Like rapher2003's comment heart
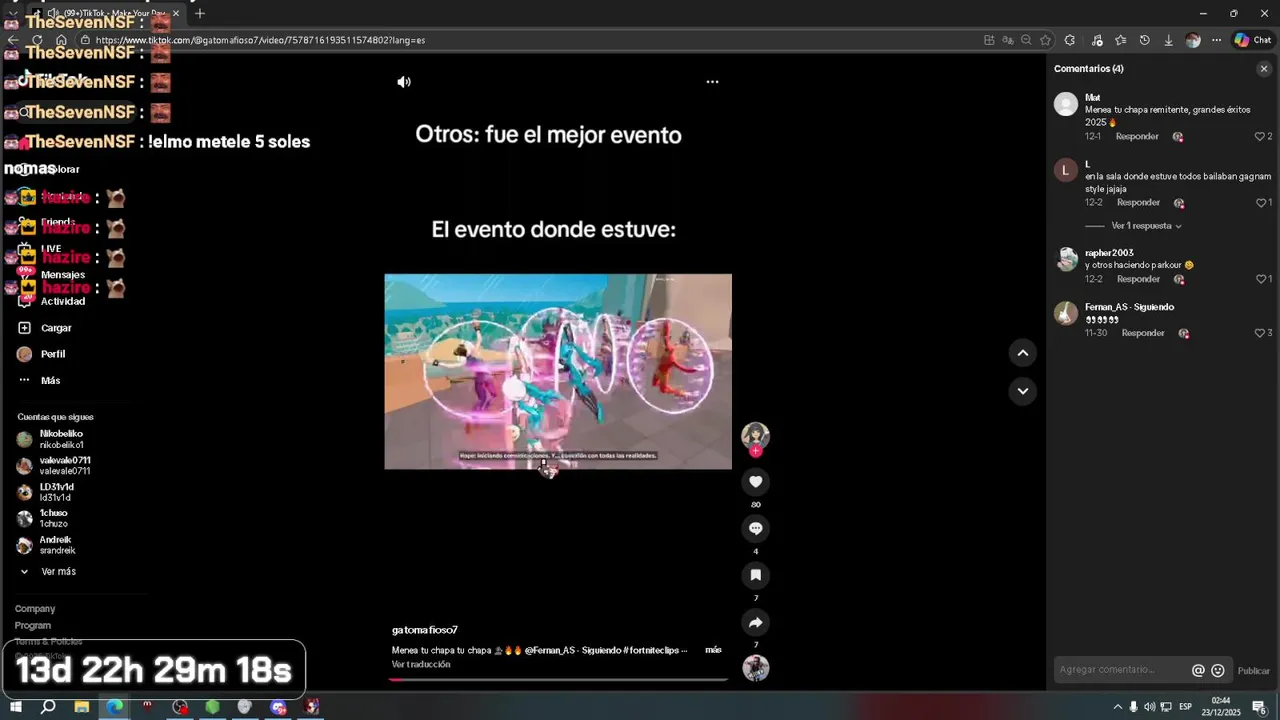The width and height of the screenshot is (1280, 720). [x=1260, y=279]
